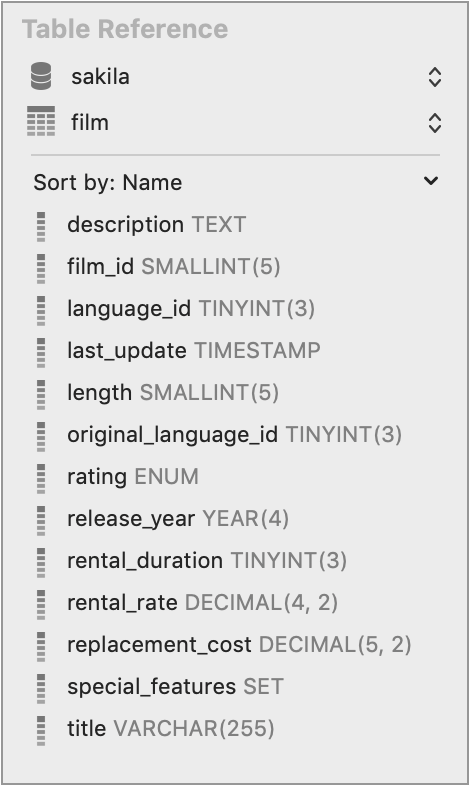Click the Table Reference panel heading

[125, 29]
